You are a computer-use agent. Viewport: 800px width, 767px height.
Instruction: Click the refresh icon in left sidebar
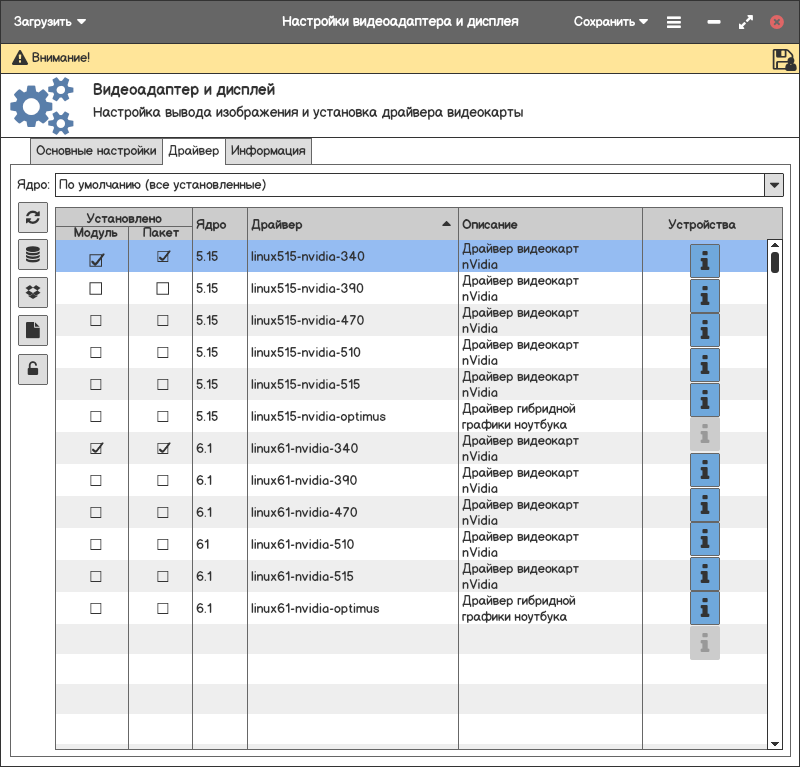tap(33, 217)
